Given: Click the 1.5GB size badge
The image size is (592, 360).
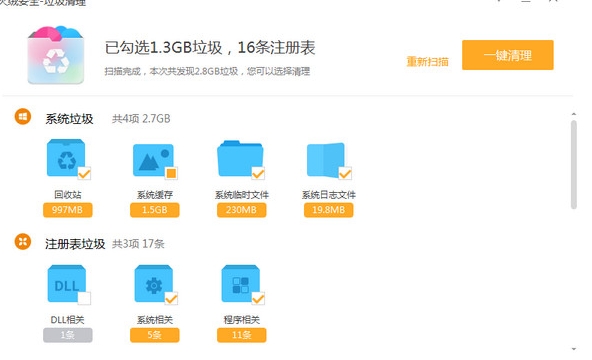Looking at the screenshot, I should (154, 210).
